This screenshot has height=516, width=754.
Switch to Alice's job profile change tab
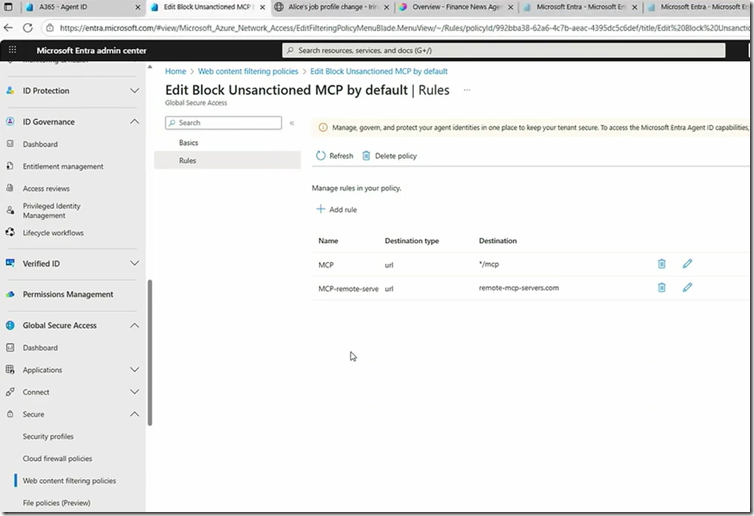[333, 7]
